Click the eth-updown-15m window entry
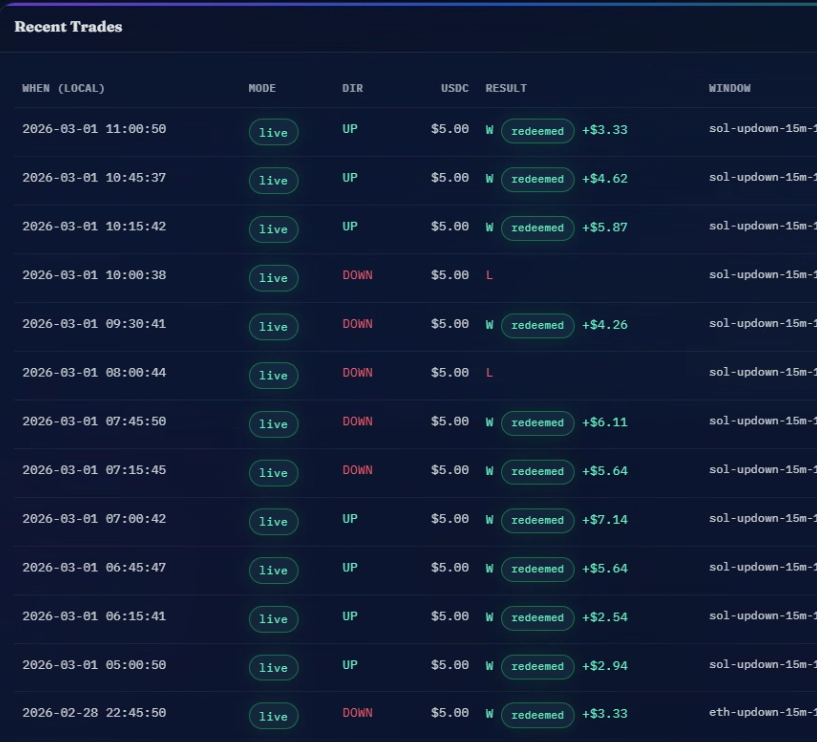Viewport: 817px width, 742px height. pos(763,712)
